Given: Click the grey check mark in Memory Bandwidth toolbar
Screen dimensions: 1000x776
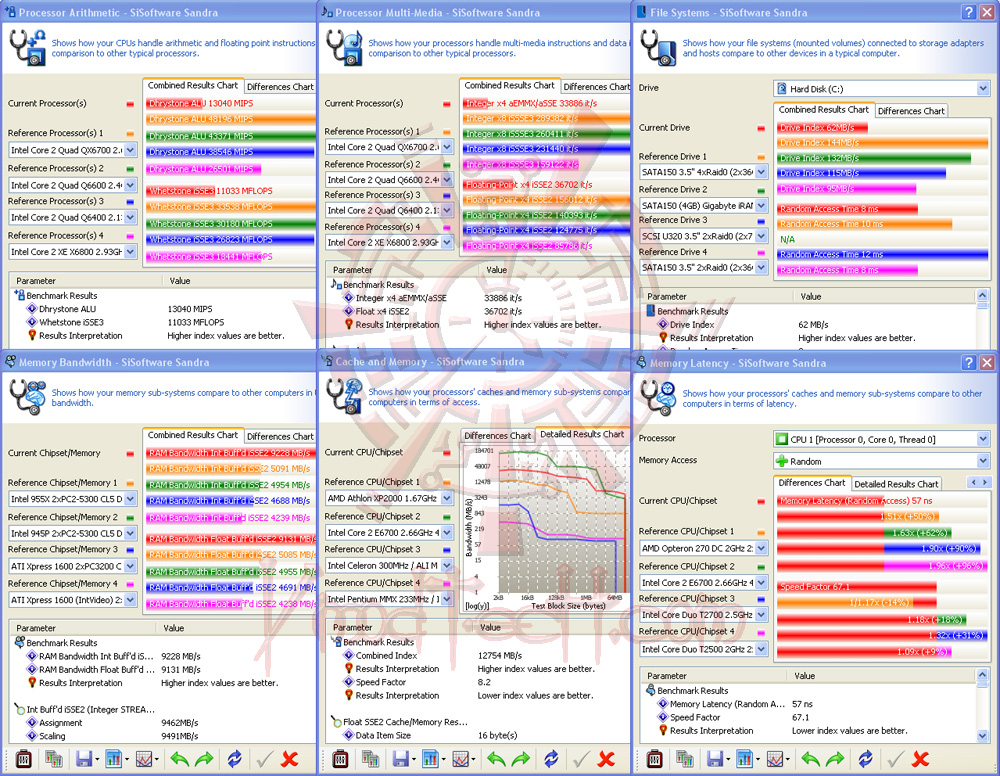Looking at the screenshot, I should pos(263,759).
